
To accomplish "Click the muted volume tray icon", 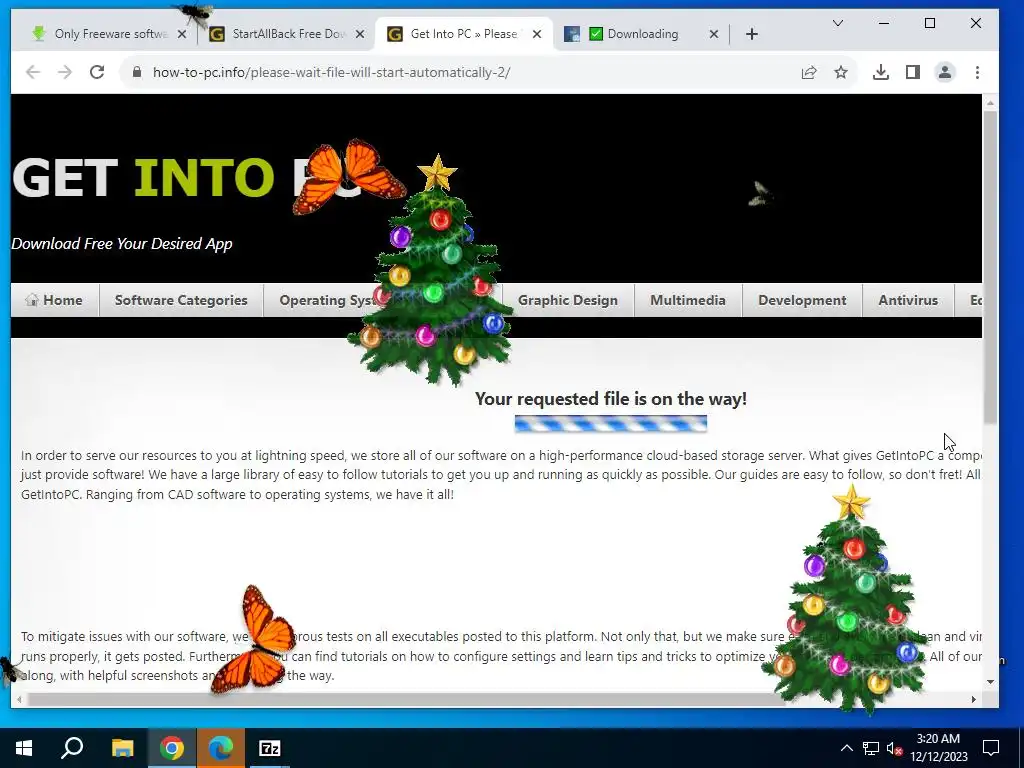I will click(x=895, y=748).
